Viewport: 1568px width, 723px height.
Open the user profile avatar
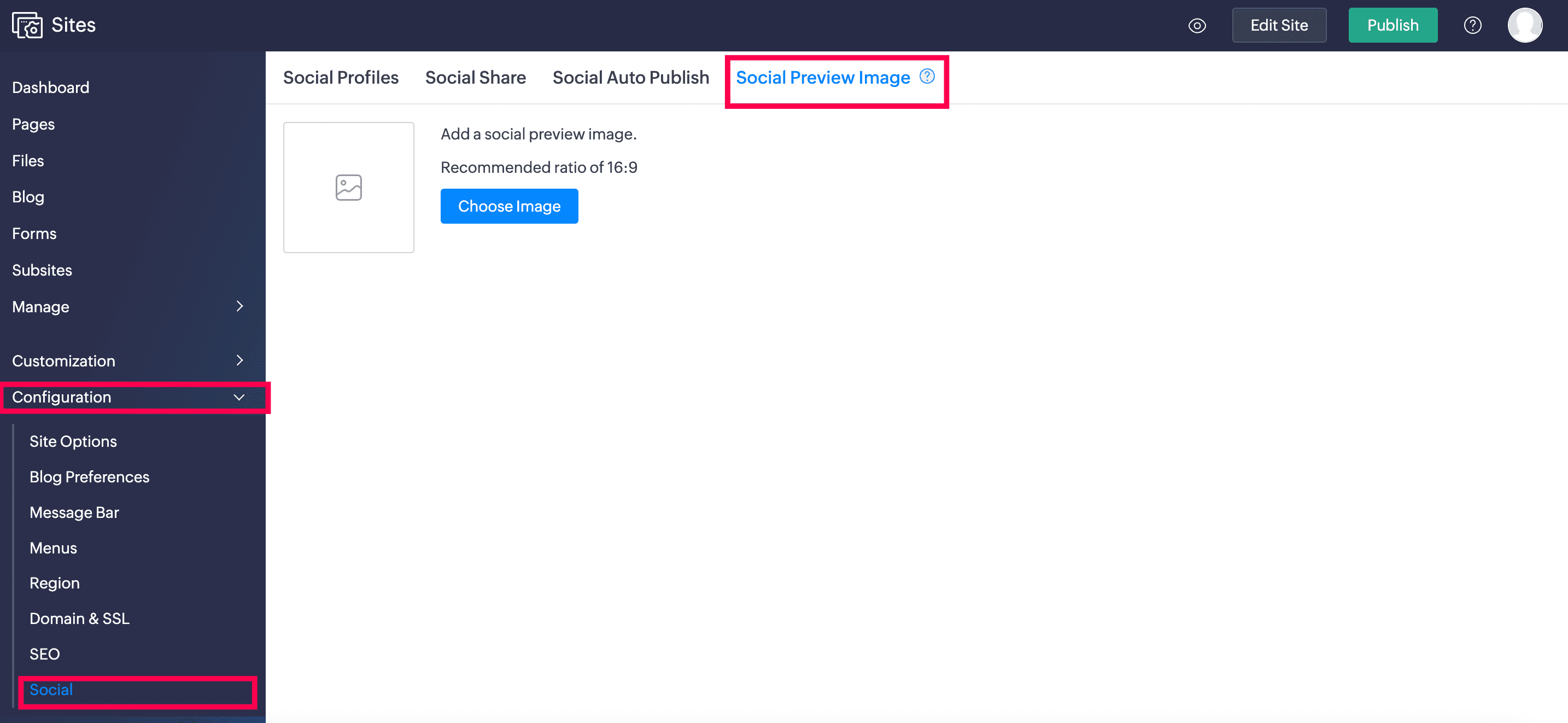tap(1524, 25)
